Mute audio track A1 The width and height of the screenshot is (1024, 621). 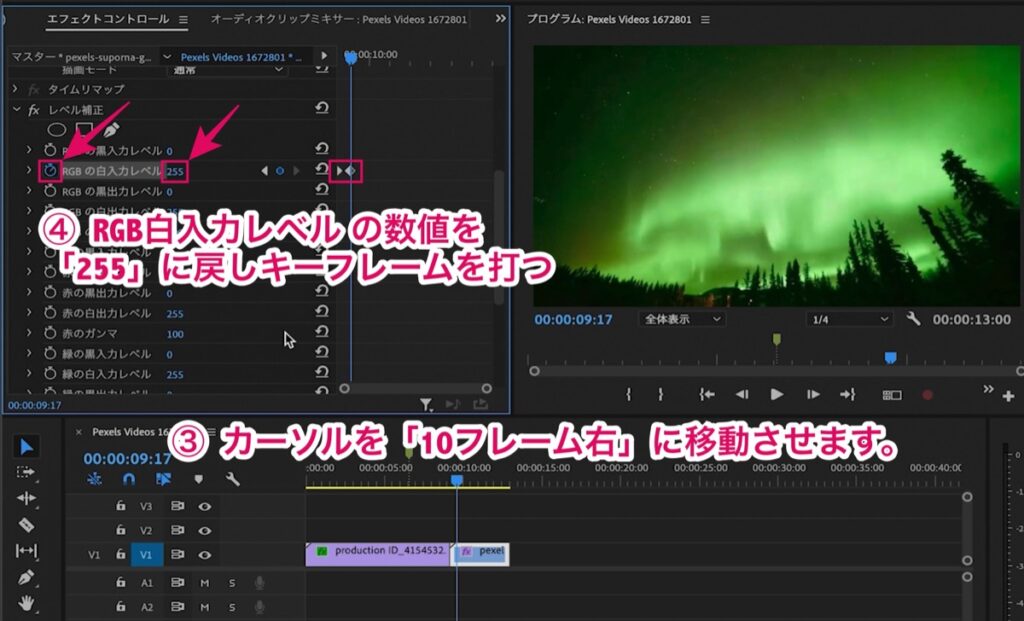point(204,582)
